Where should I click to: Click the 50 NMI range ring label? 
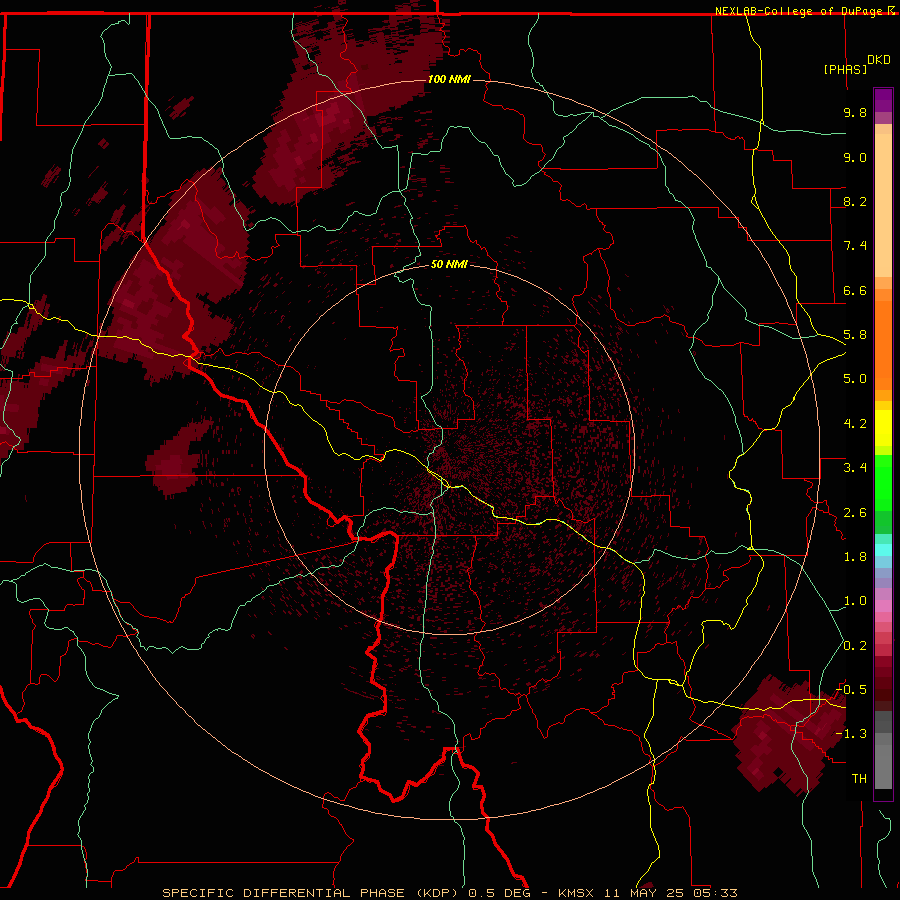coord(449,264)
